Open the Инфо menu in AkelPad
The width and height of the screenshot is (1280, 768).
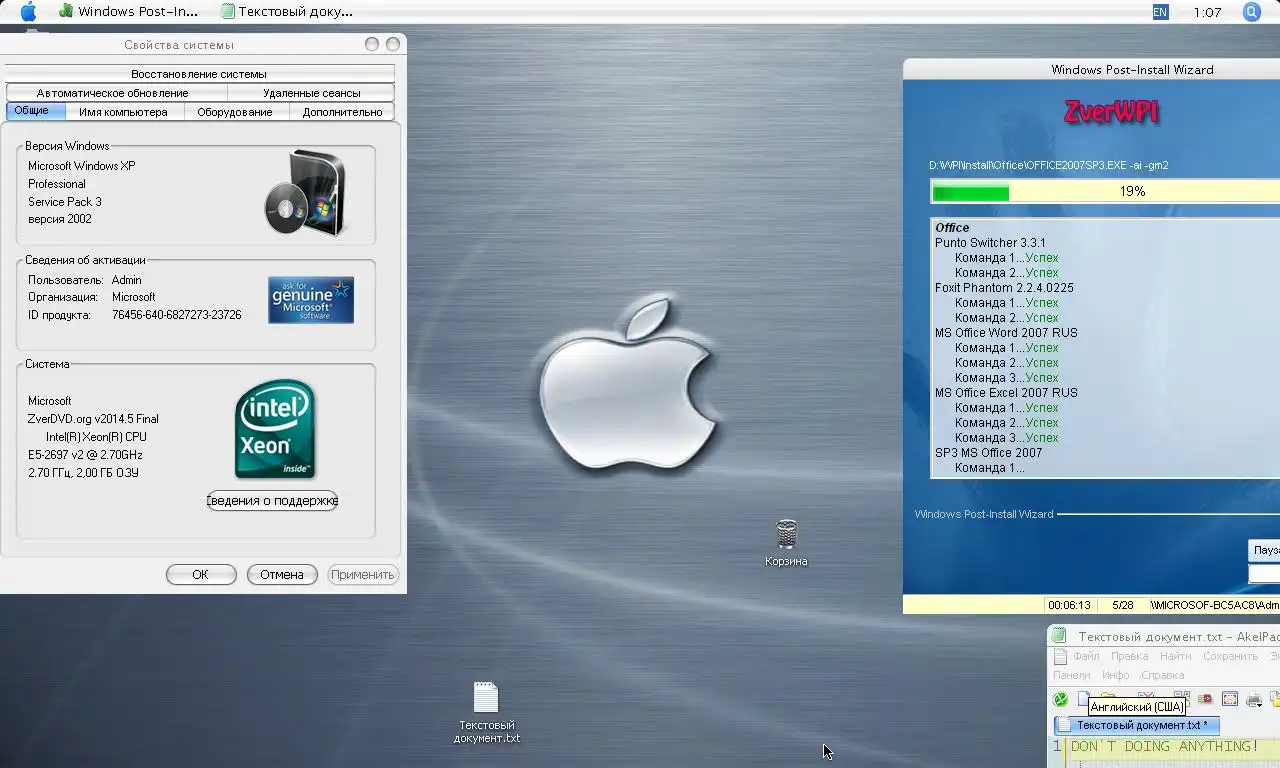(1115, 675)
